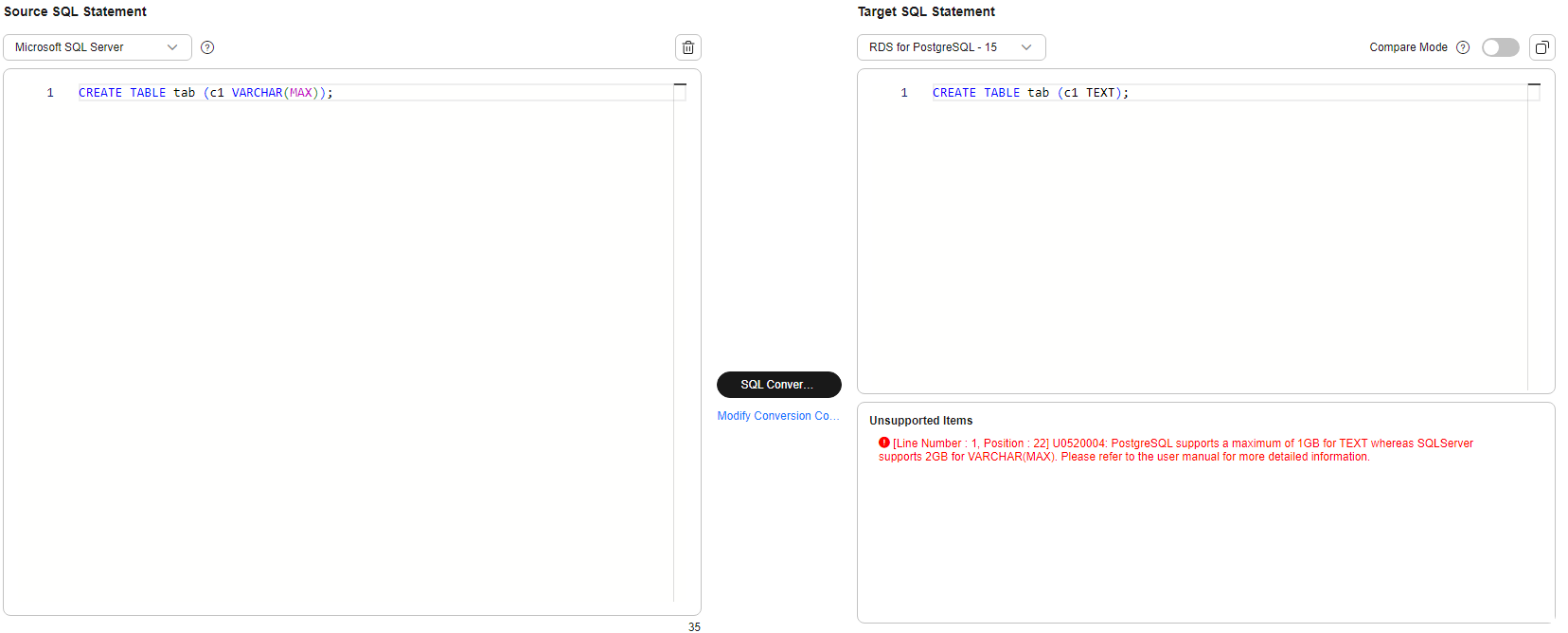The width and height of the screenshot is (1568, 633).
Task: Click source editor minimap scrollbar
Action: click(680, 341)
